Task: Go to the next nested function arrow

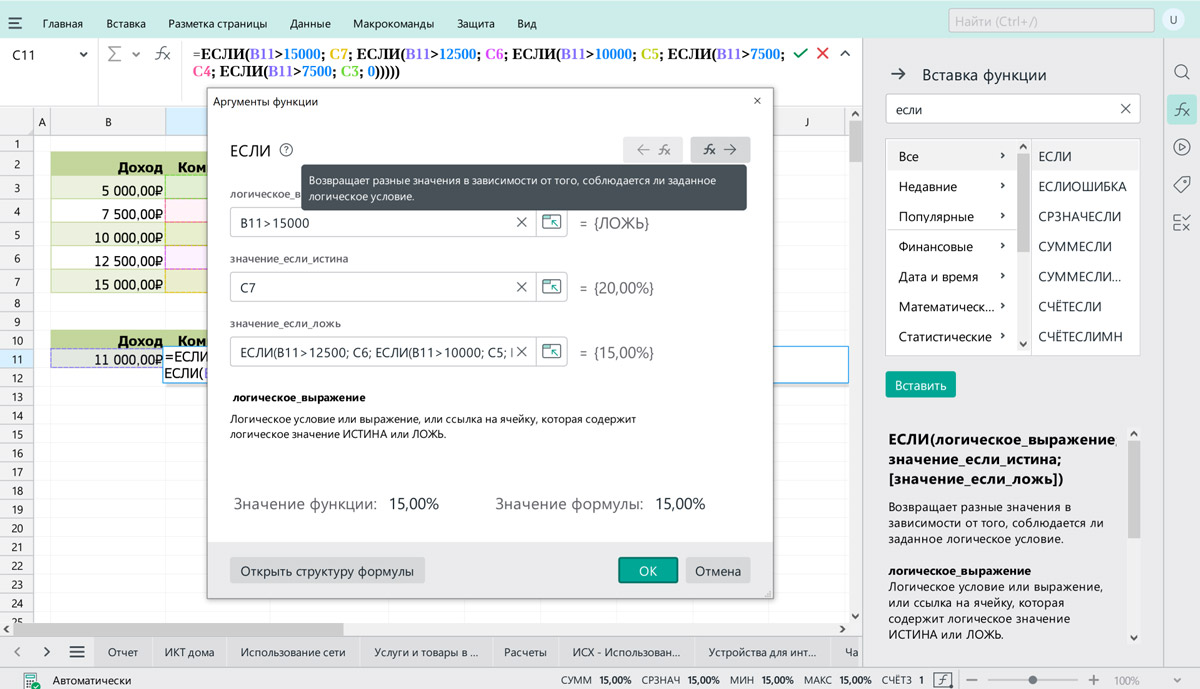Action: point(720,150)
